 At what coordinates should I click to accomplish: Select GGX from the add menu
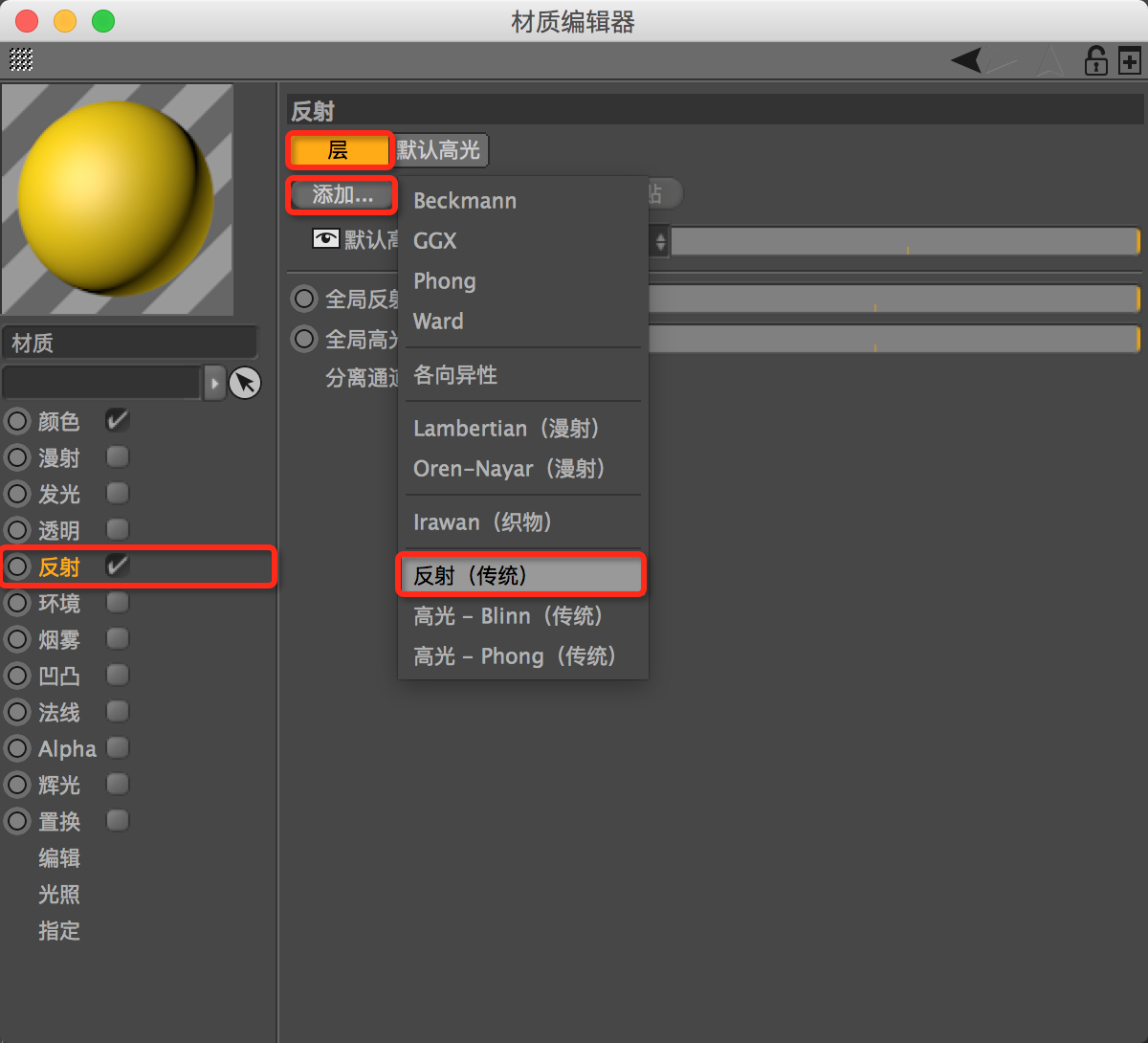[x=522, y=241]
